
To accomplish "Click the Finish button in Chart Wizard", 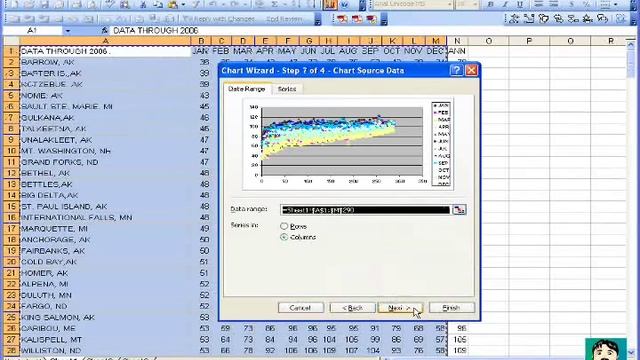I will pyautogui.click(x=451, y=308).
